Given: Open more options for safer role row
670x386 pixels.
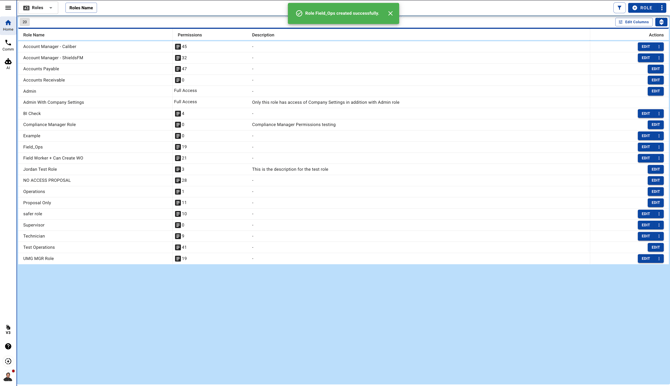Looking at the screenshot, I should tap(659, 214).
